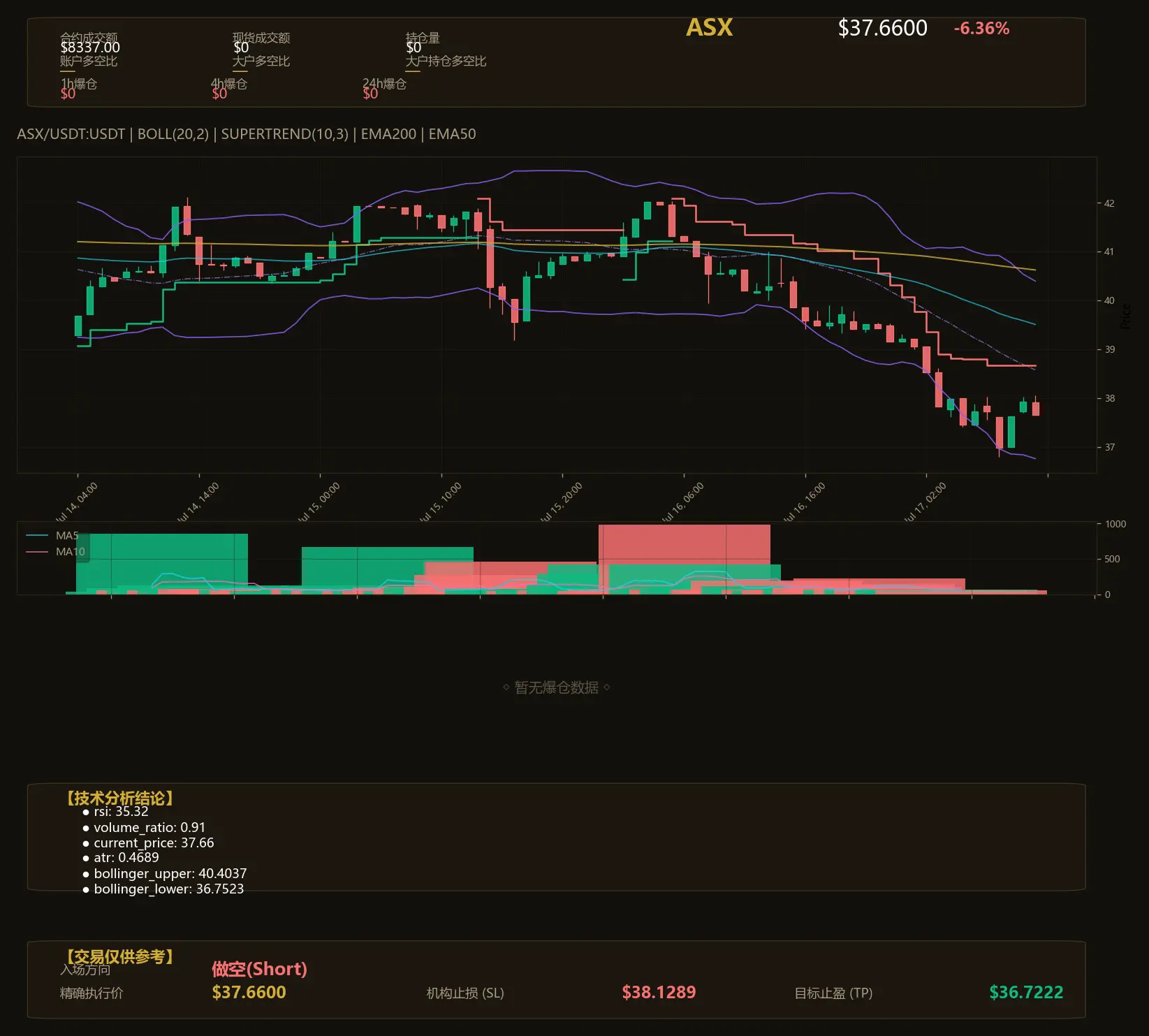Select the $37.6600 header price
Image resolution: width=1149 pixels, height=1036 pixels.
click(x=882, y=28)
